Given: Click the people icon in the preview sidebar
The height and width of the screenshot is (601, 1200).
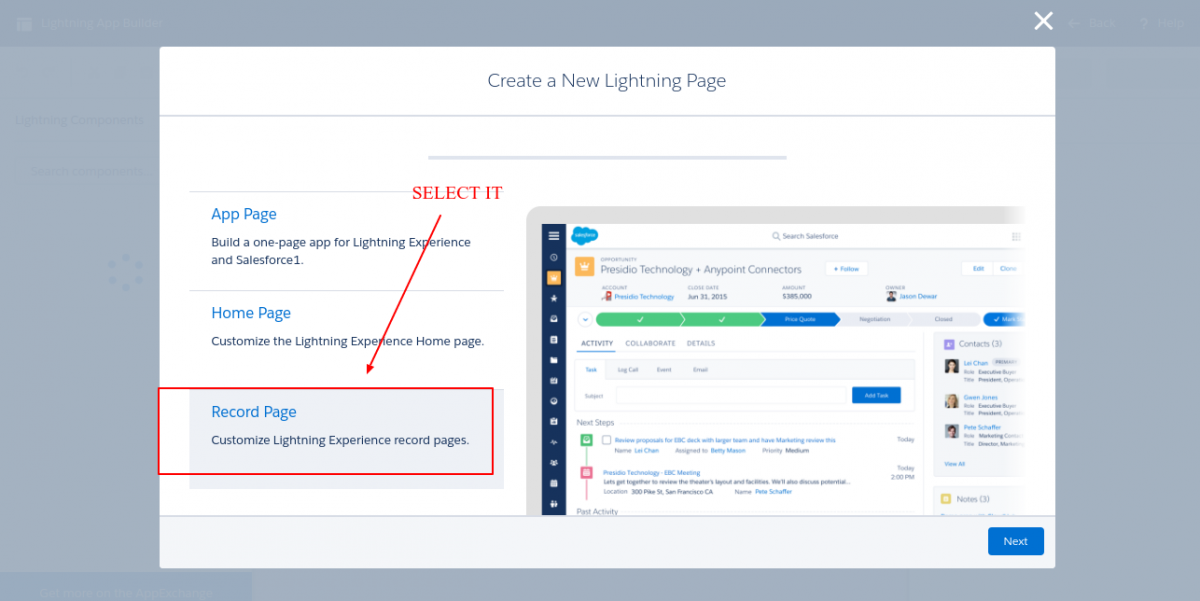Looking at the screenshot, I should click(554, 462).
